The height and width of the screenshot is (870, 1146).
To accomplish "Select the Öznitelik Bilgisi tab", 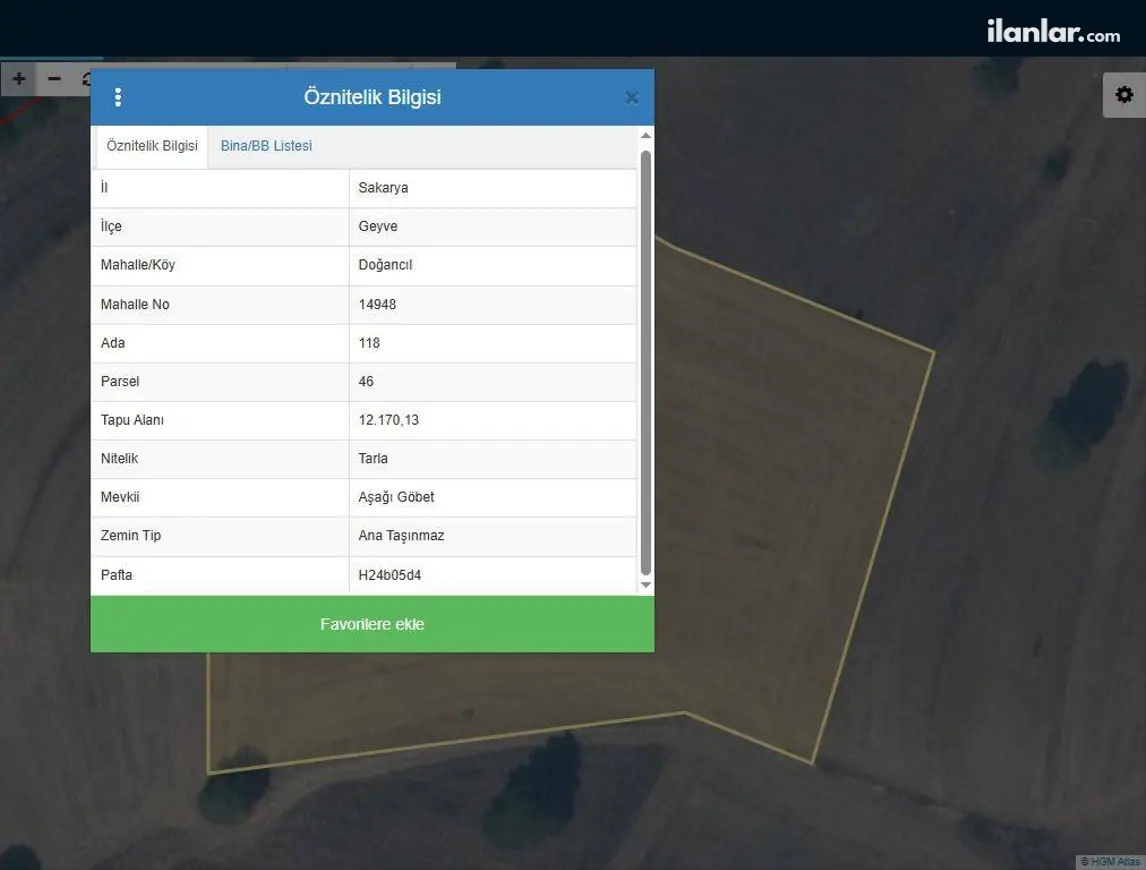I will click(152, 145).
